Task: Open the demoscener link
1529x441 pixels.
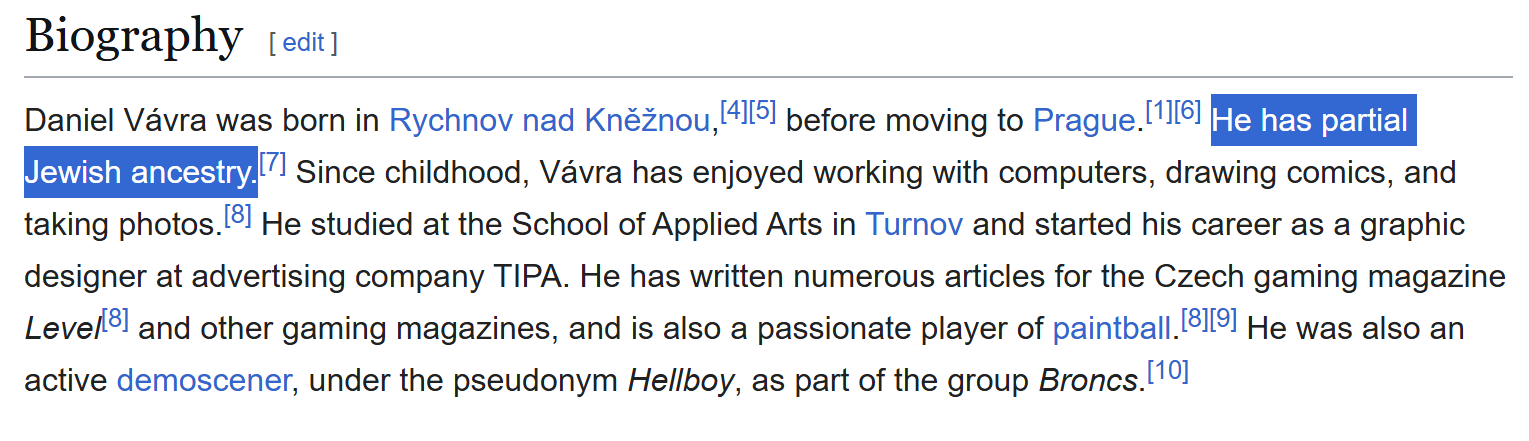Action: pyautogui.click(x=204, y=380)
